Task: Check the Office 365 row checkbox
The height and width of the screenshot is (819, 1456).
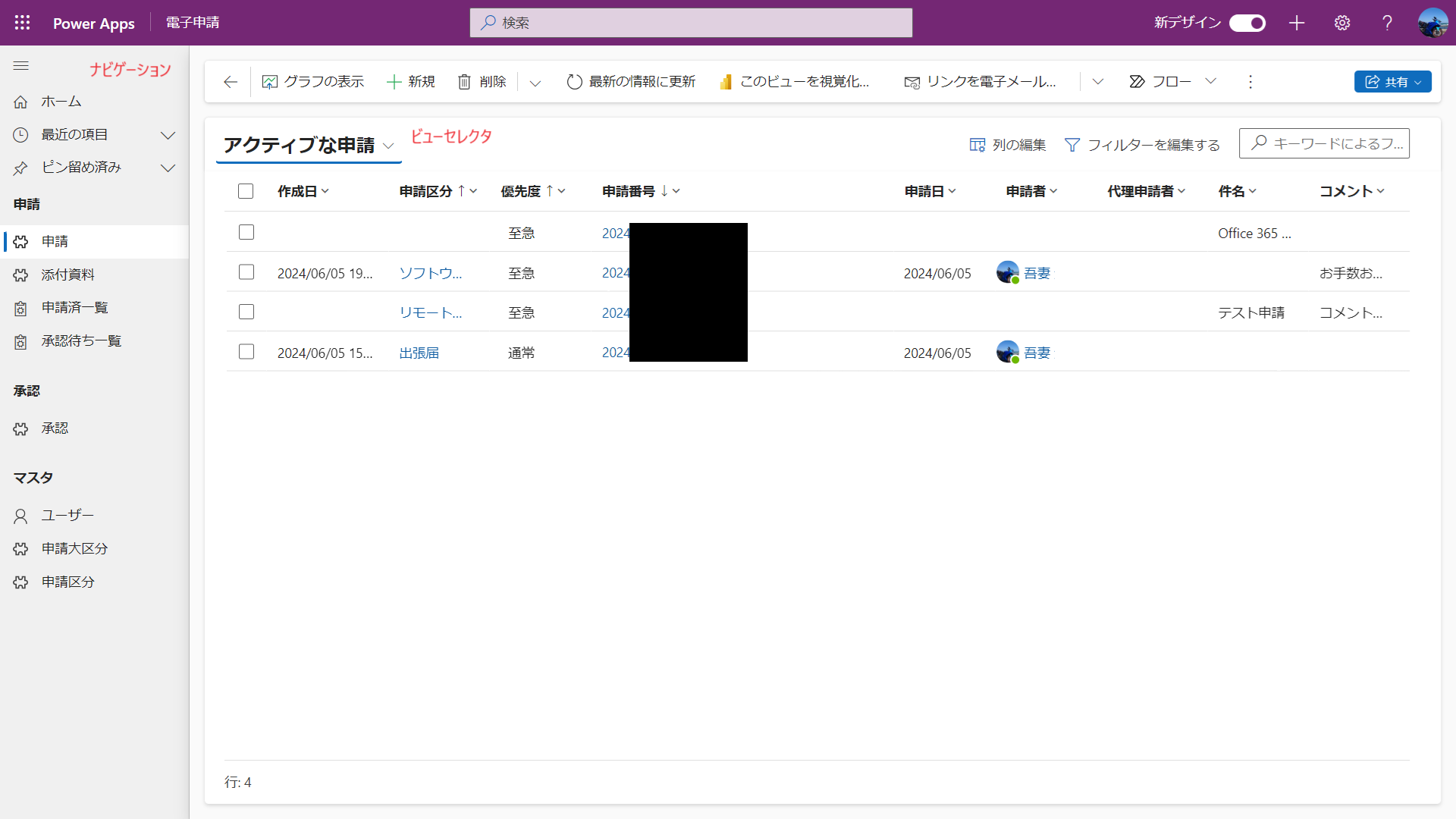Action: click(x=246, y=232)
